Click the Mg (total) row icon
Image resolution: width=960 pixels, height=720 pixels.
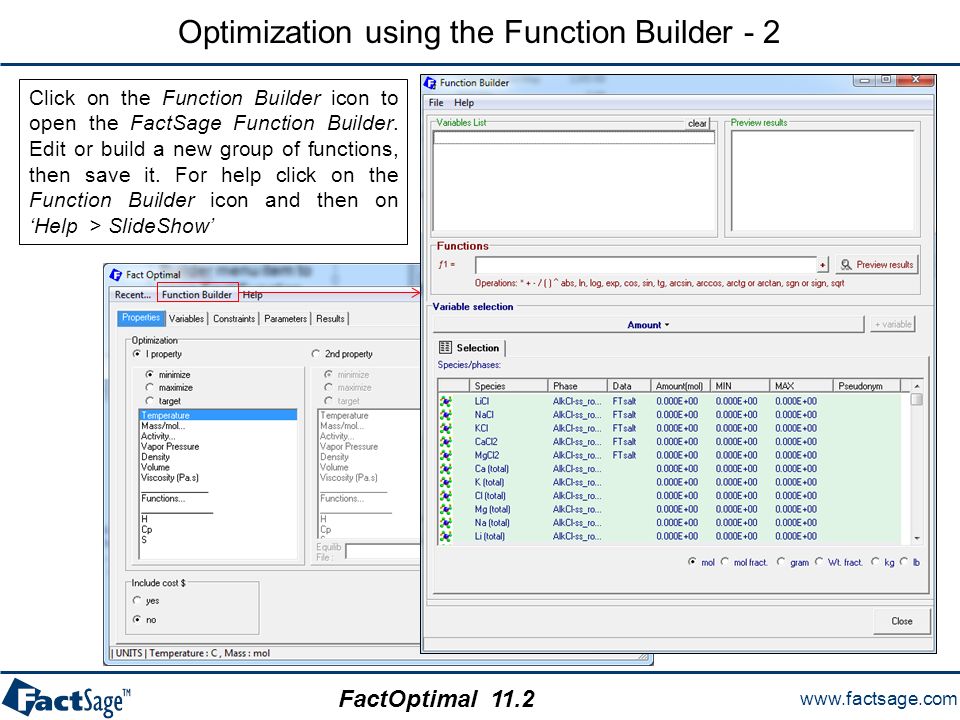tap(446, 509)
